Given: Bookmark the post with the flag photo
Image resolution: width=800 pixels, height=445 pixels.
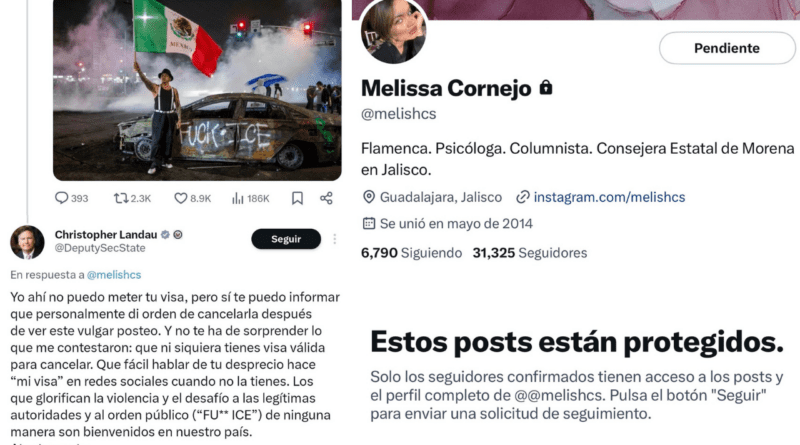Looking at the screenshot, I should (297, 198).
